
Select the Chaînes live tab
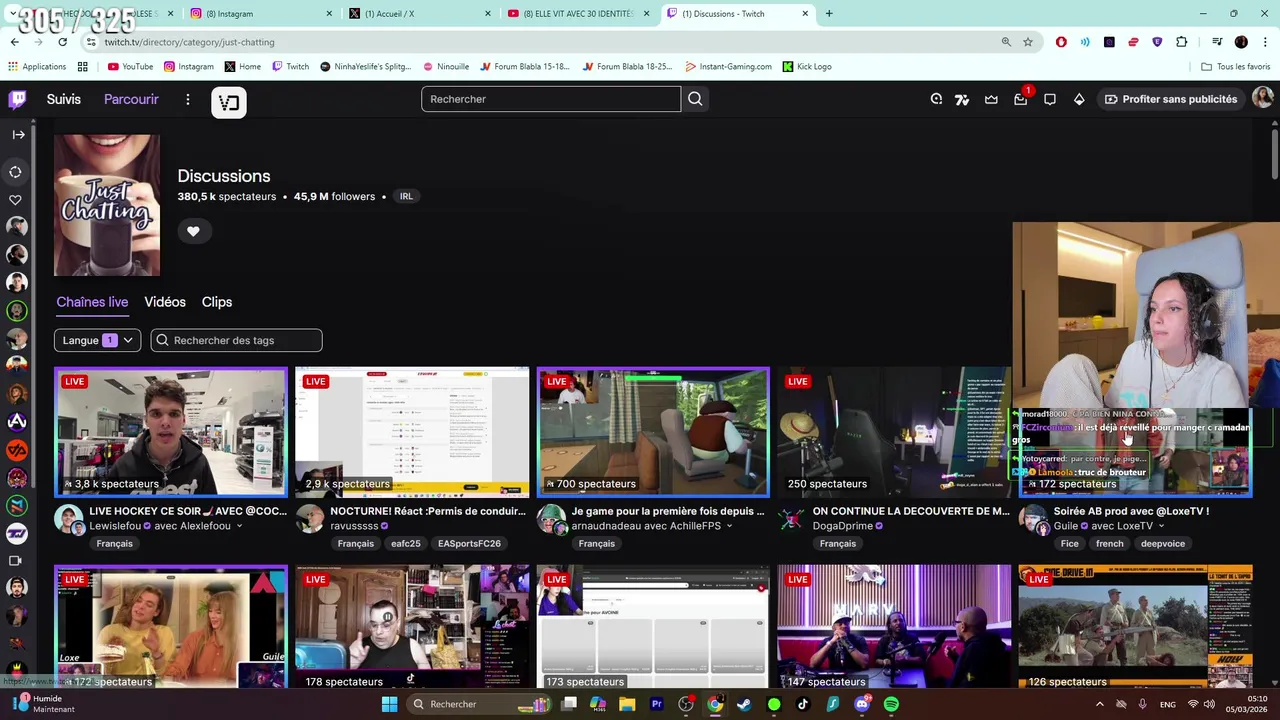[x=92, y=302]
